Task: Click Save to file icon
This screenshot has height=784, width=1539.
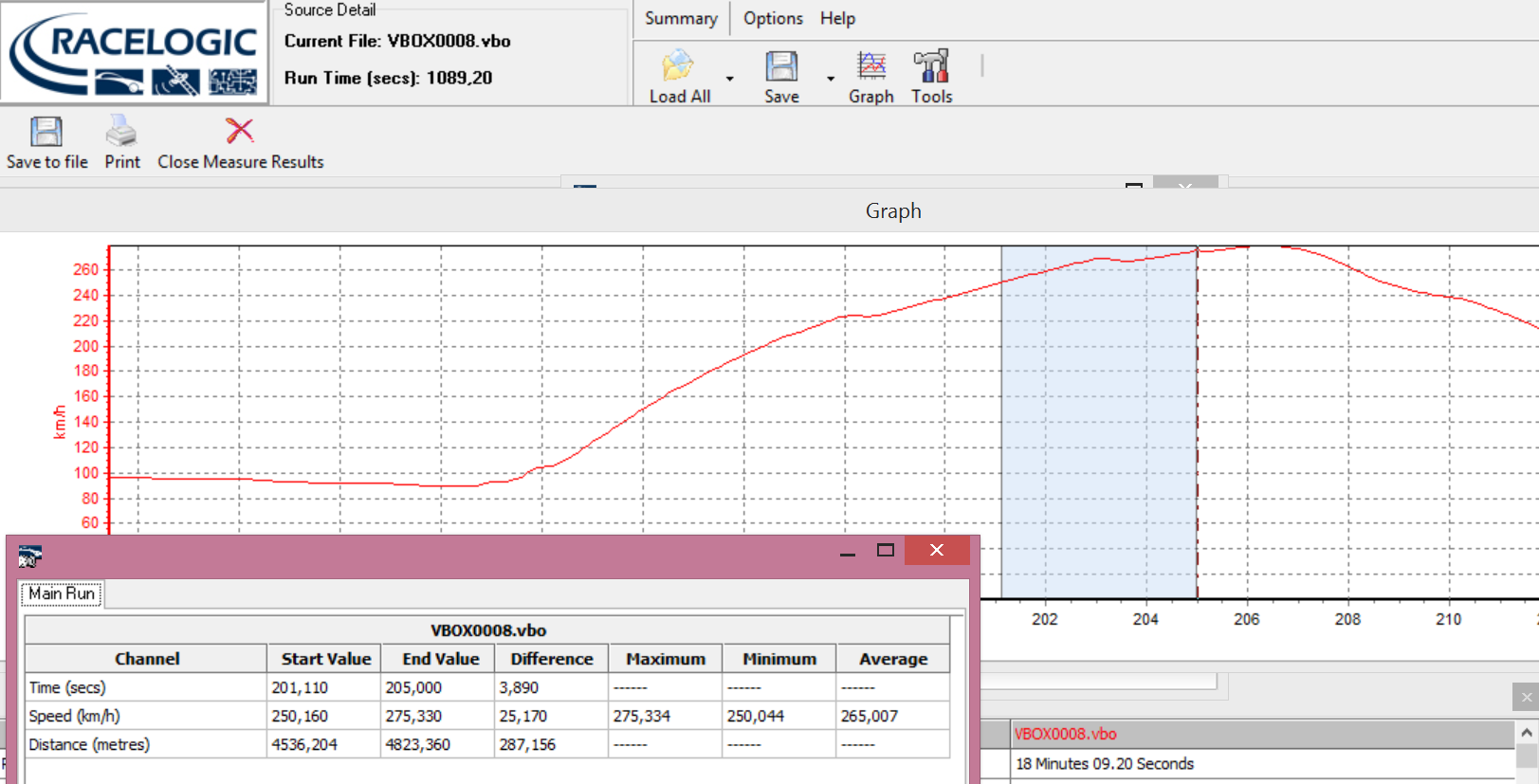Action: [46, 133]
